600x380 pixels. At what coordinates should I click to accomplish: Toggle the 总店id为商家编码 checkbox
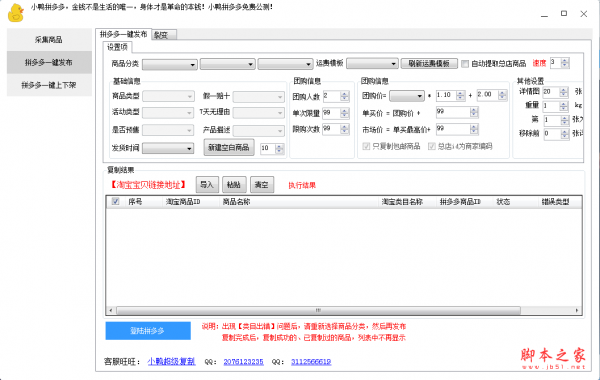point(432,147)
